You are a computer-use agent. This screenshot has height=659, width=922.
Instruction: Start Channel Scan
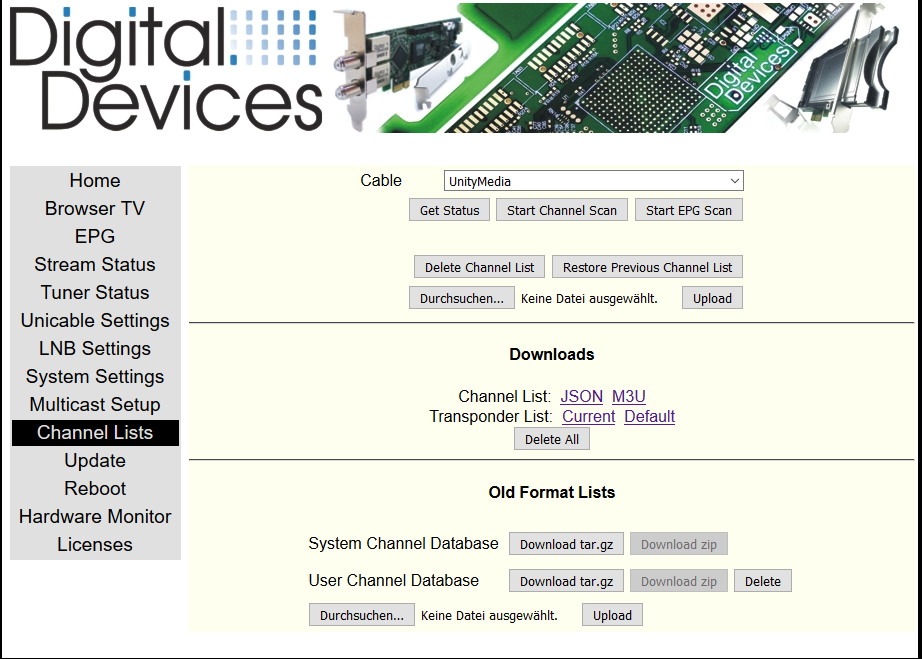coord(562,210)
